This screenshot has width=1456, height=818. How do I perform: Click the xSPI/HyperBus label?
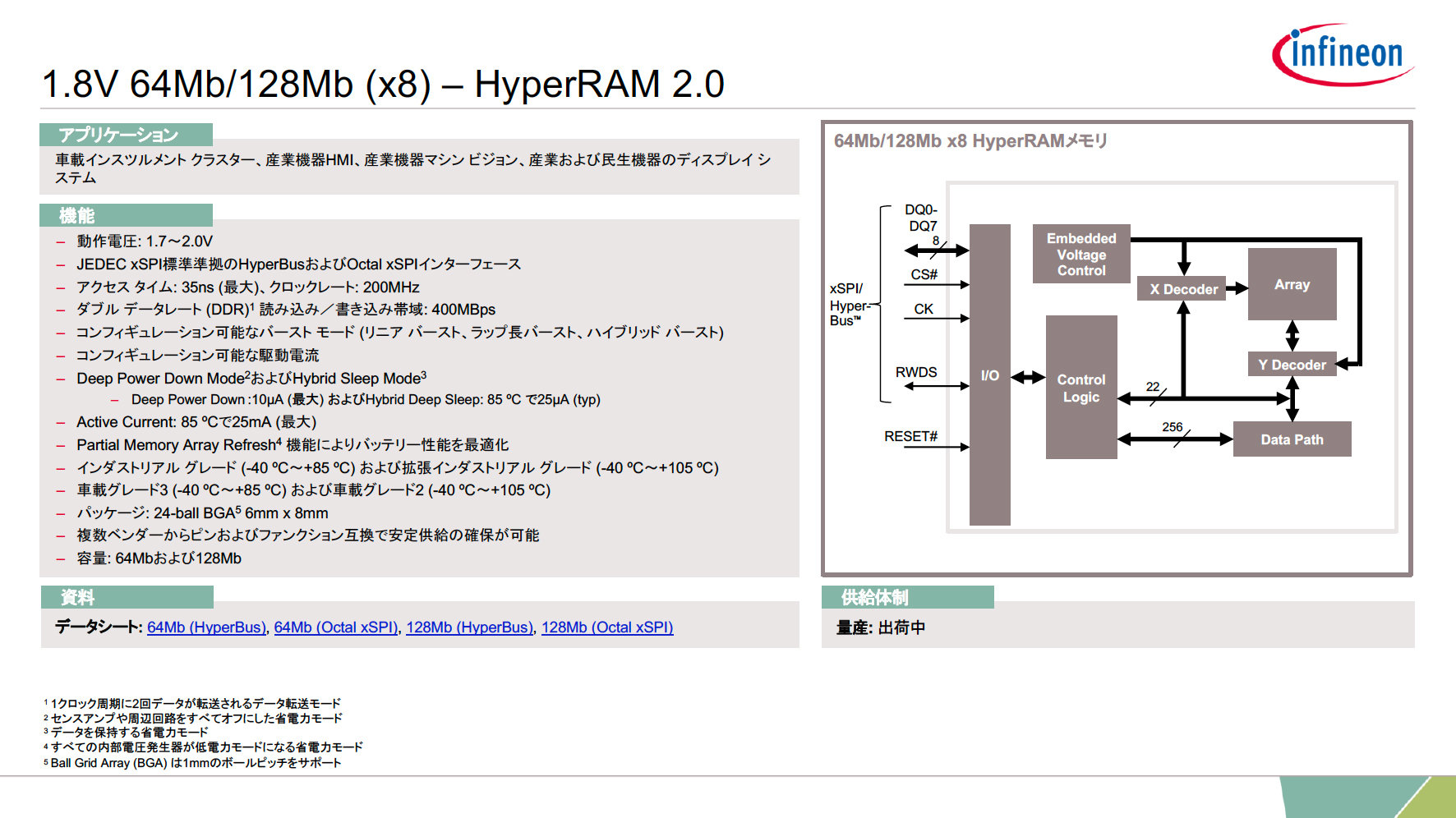tap(850, 305)
